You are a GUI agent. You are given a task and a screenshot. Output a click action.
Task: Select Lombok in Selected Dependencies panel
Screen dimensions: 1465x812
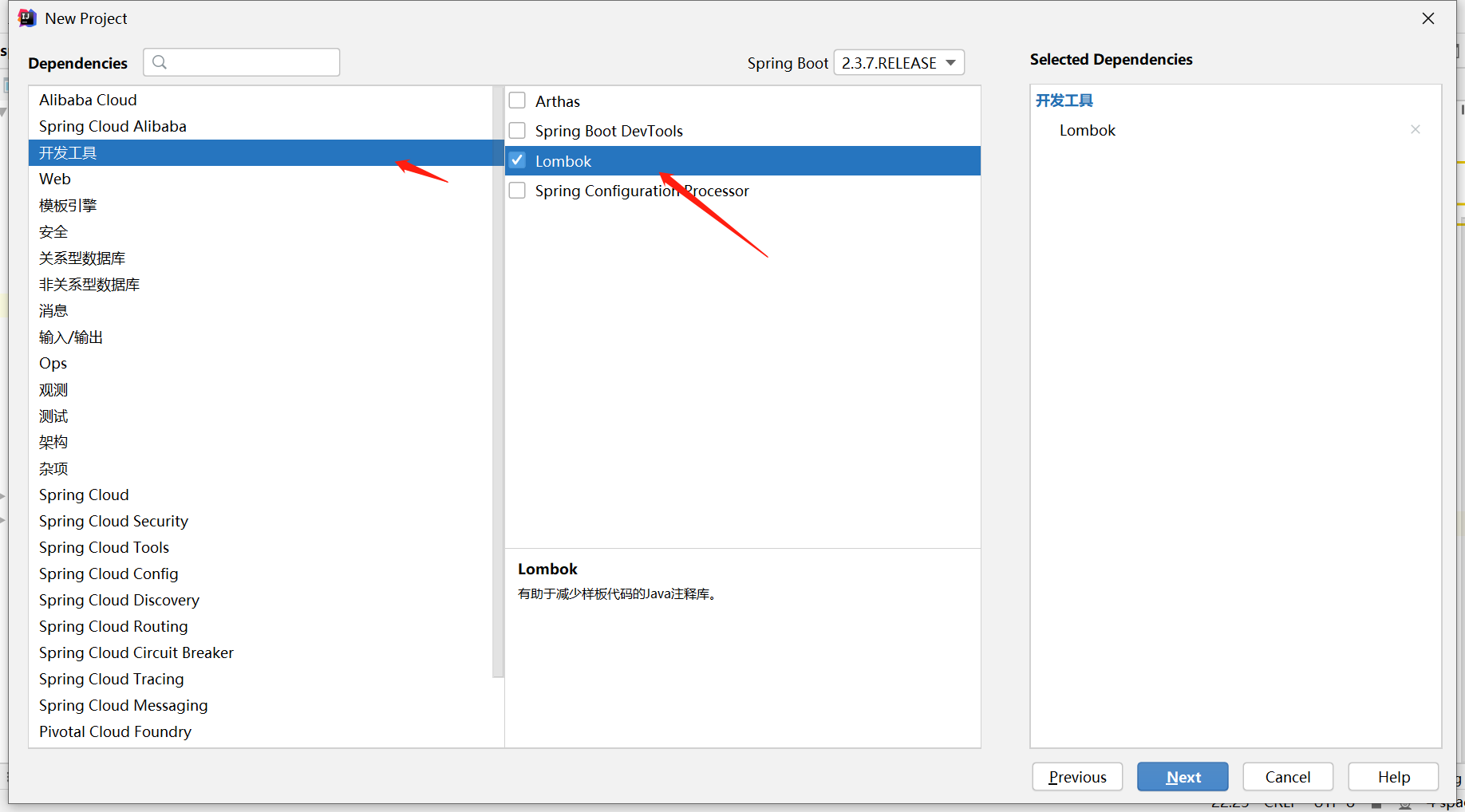coord(1088,130)
